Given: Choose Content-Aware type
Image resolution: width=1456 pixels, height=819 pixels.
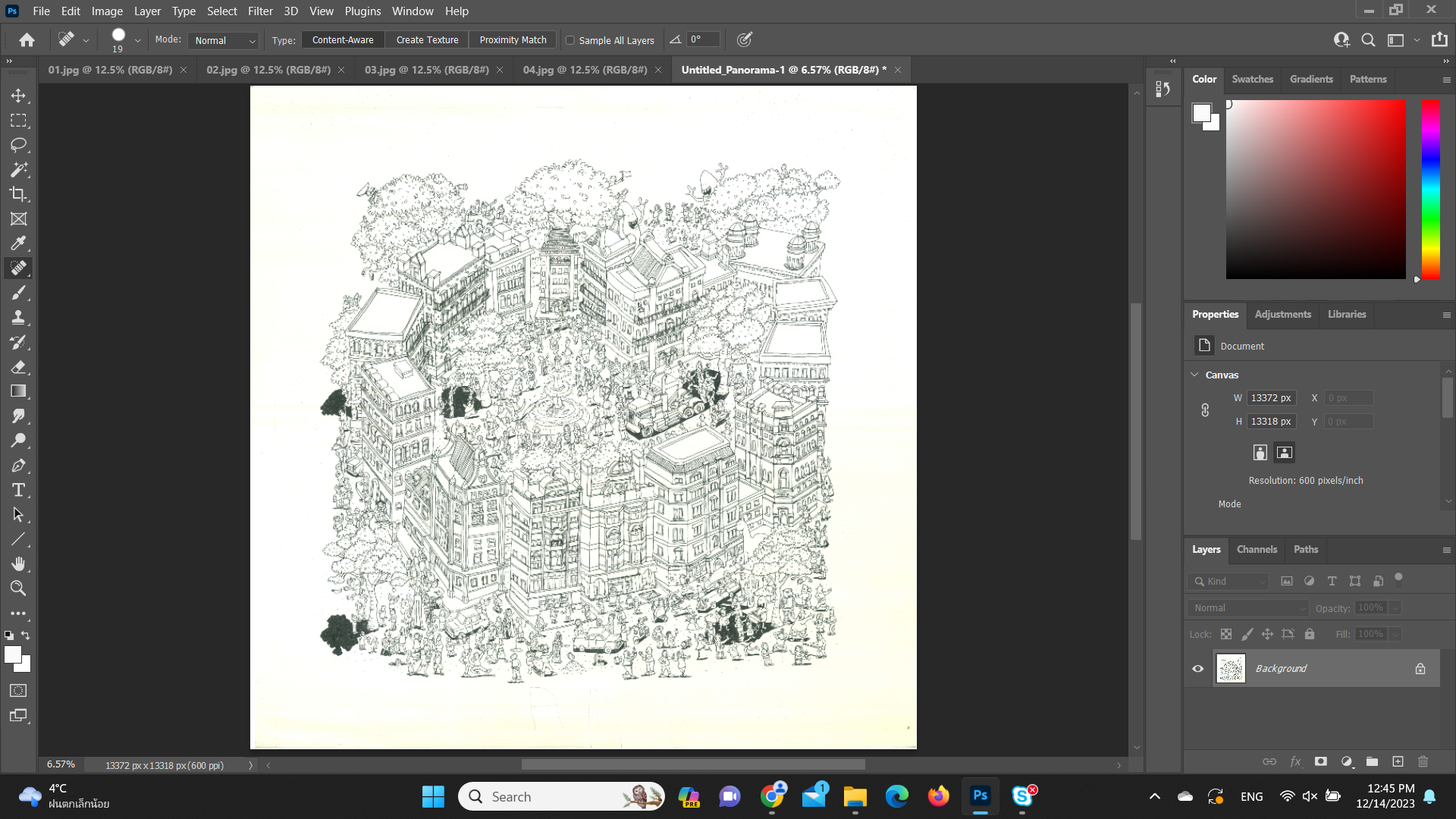Looking at the screenshot, I should (x=343, y=40).
